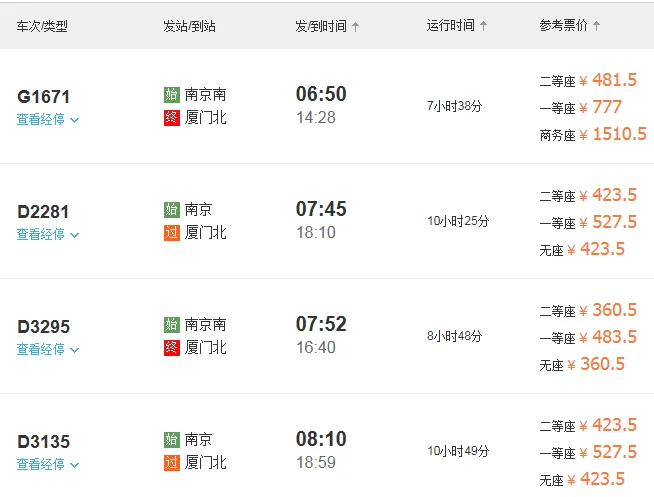Click the green 始 icon for D2281
This screenshot has height=497, width=654.
[171, 210]
